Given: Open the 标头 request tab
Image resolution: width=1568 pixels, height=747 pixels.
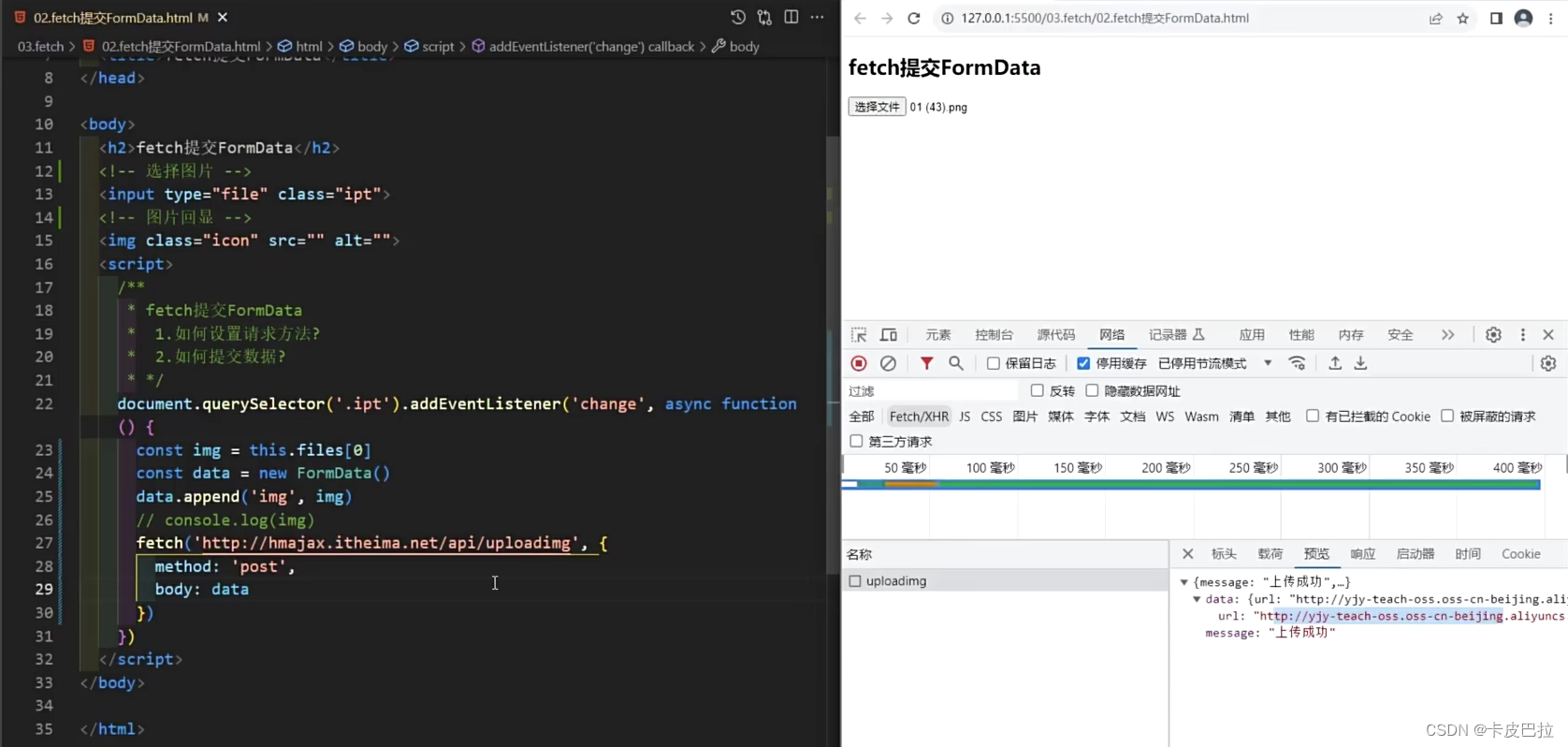Looking at the screenshot, I should click(1224, 554).
